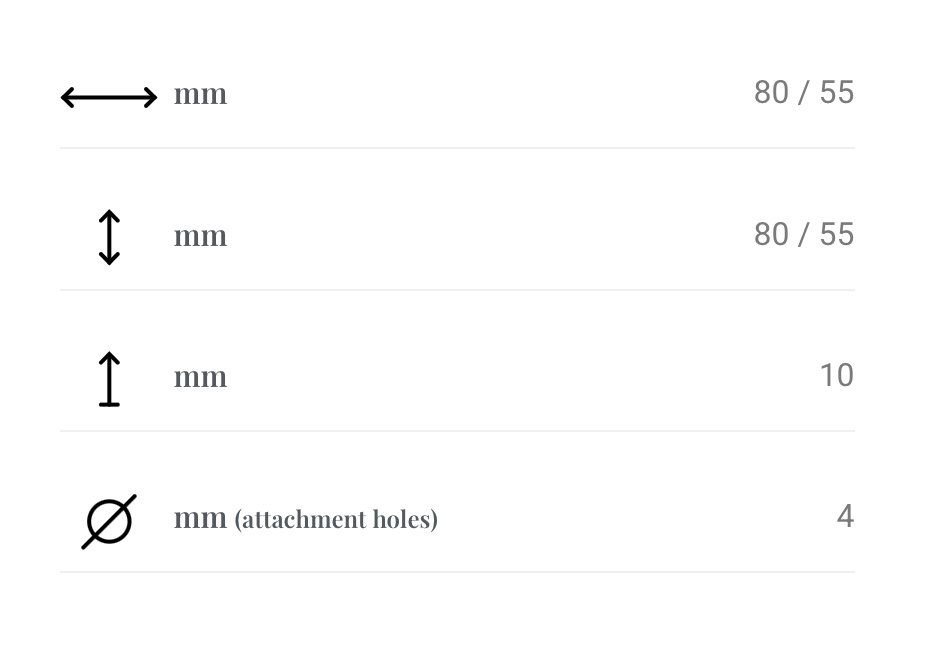Image resolution: width=935 pixels, height=645 pixels.
Task: Click the divider line below the width row
Action: pyautogui.click(x=457, y=148)
